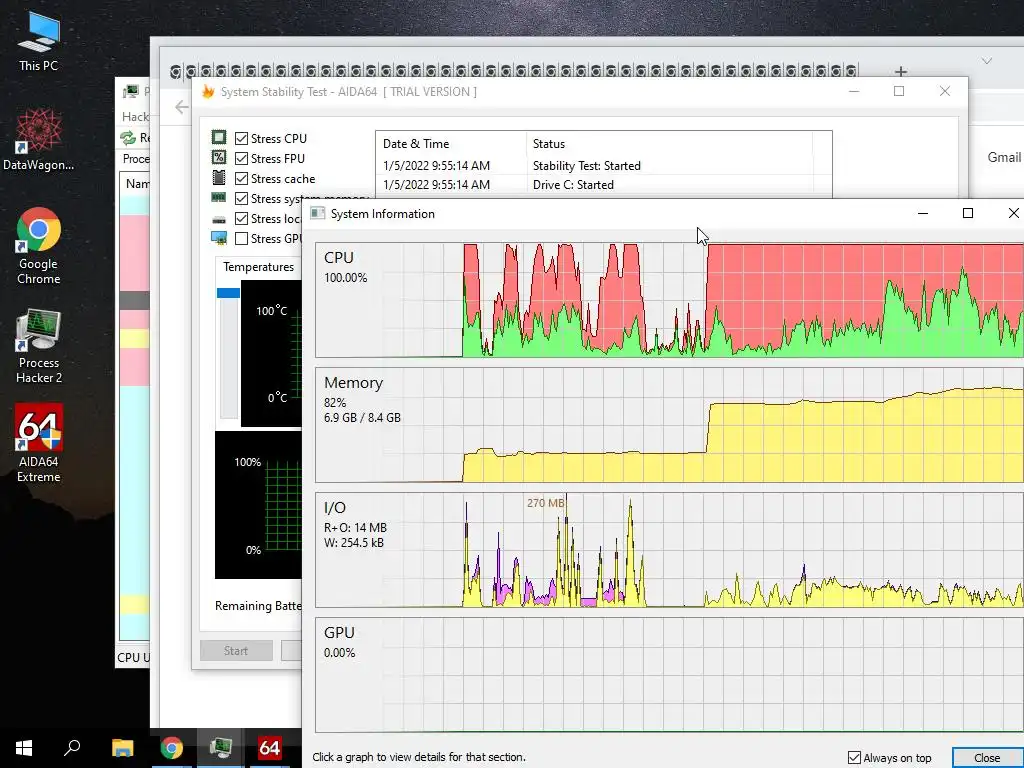Click the blue temperature legend swatch

(x=229, y=293)
